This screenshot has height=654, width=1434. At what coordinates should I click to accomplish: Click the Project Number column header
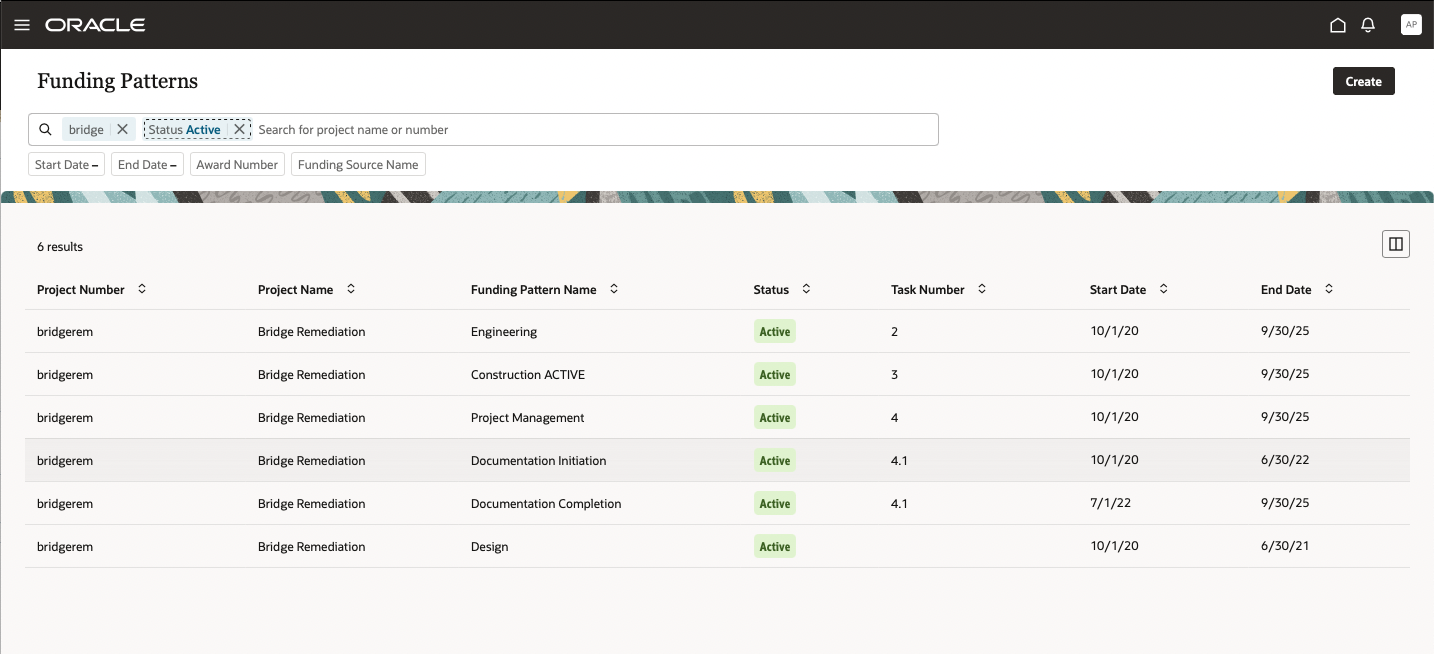(x=81, y=289)
